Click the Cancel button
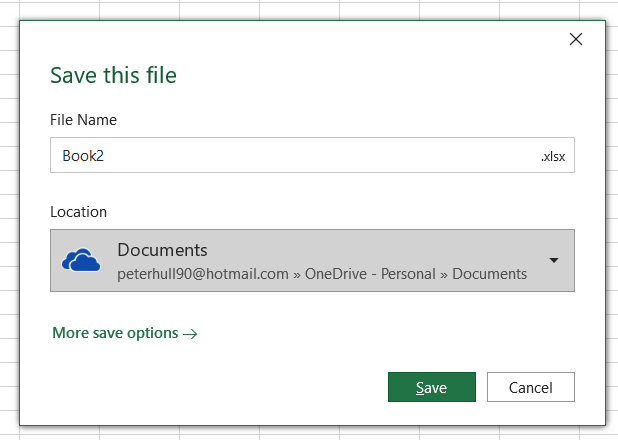Screen dimensions: 618x440 tap(531, 387)
